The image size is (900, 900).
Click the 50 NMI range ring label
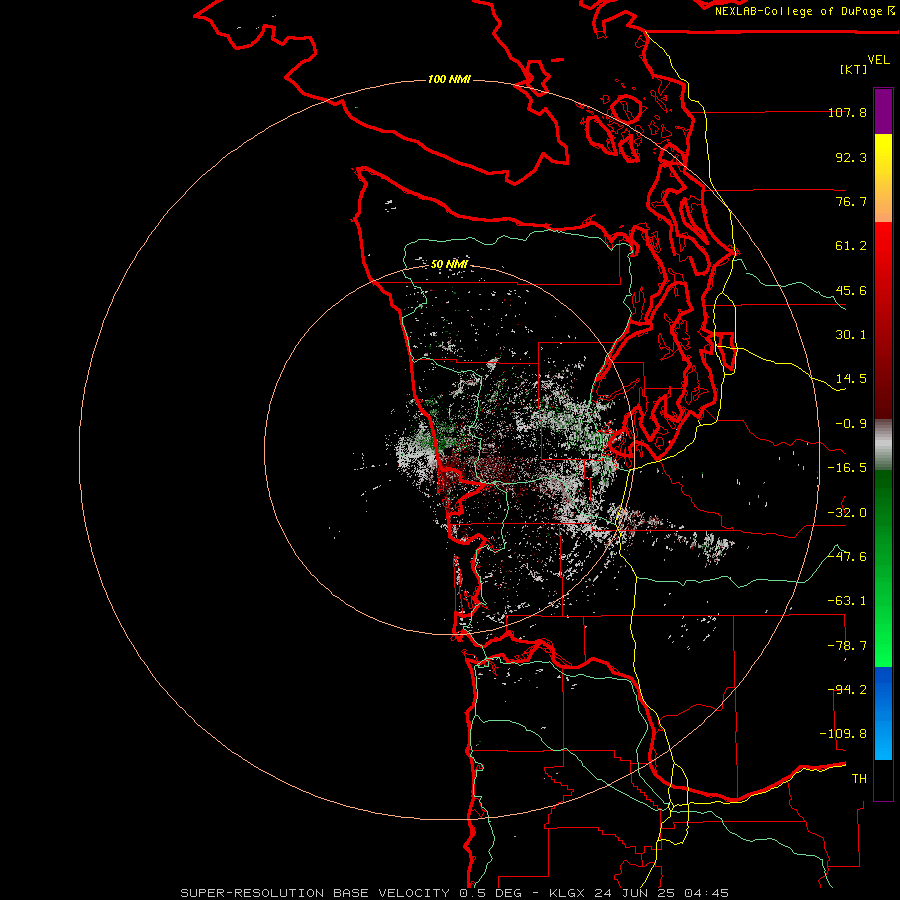[449, 264]
